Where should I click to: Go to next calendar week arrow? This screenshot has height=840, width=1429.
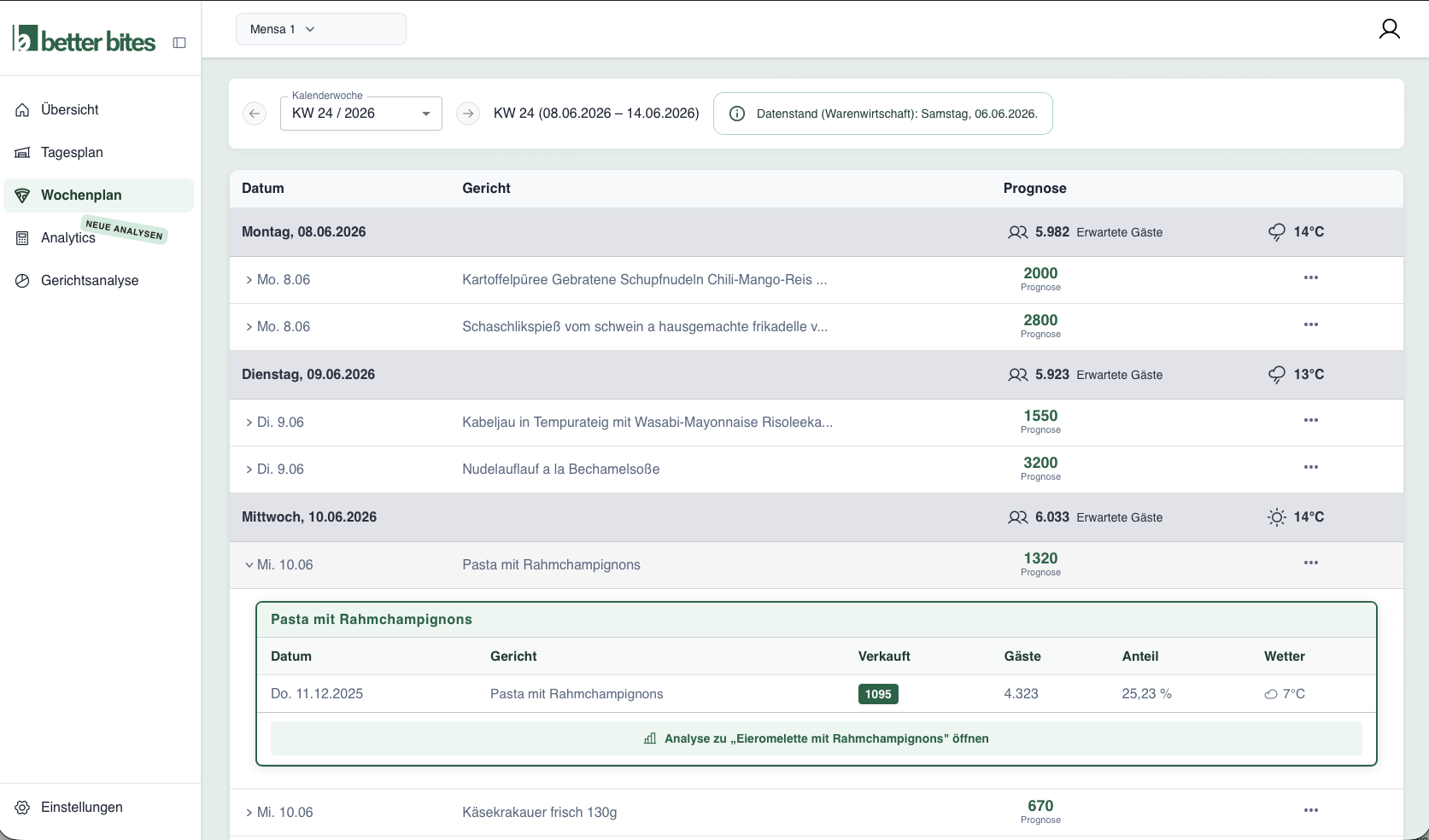click(x=468, y=114)
